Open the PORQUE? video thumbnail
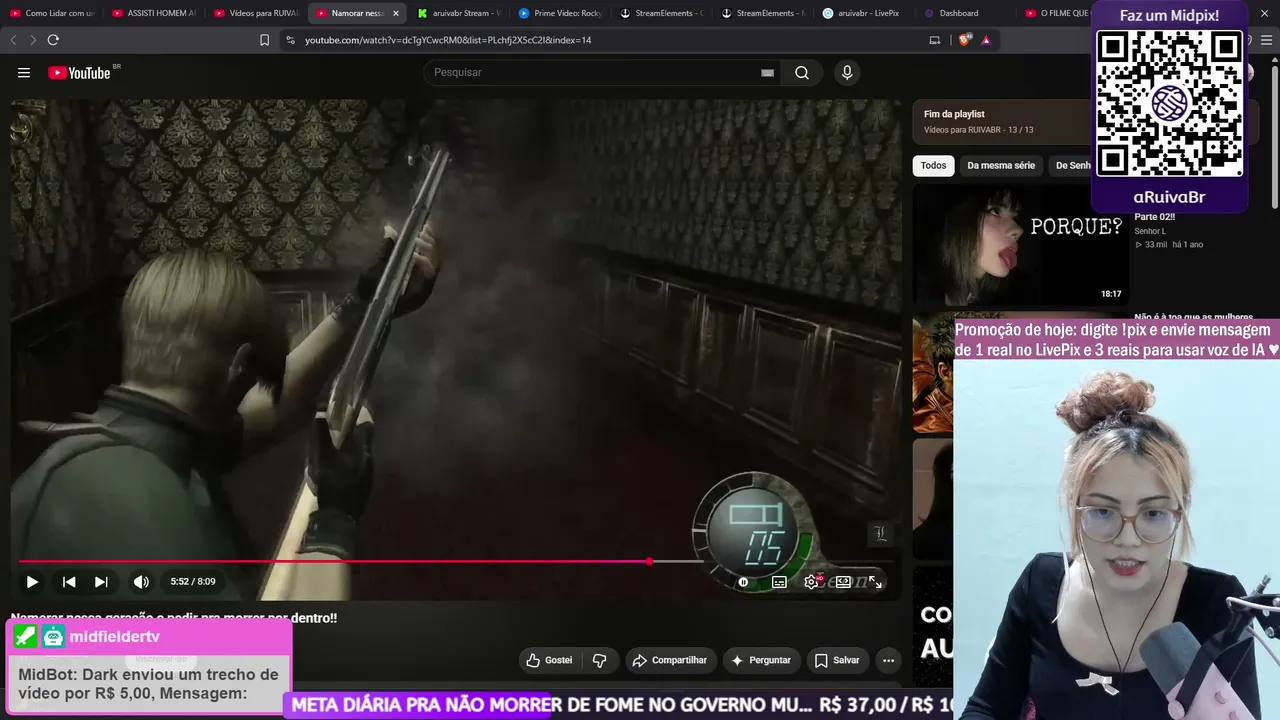Image resolution: width=1280 pixels, height=720 pixels. pyautogui.click(x=1020, y=244)
